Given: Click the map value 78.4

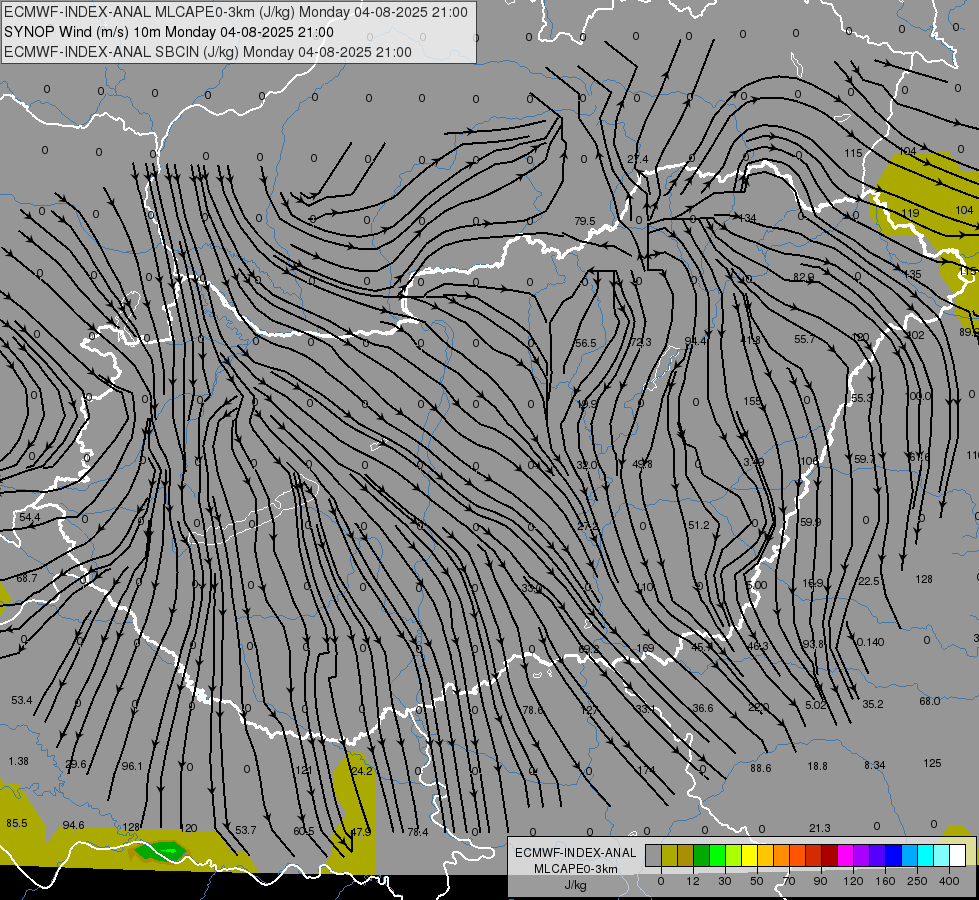Looking at the screenshot, I should pyautogui.click(x=418, y=831).
